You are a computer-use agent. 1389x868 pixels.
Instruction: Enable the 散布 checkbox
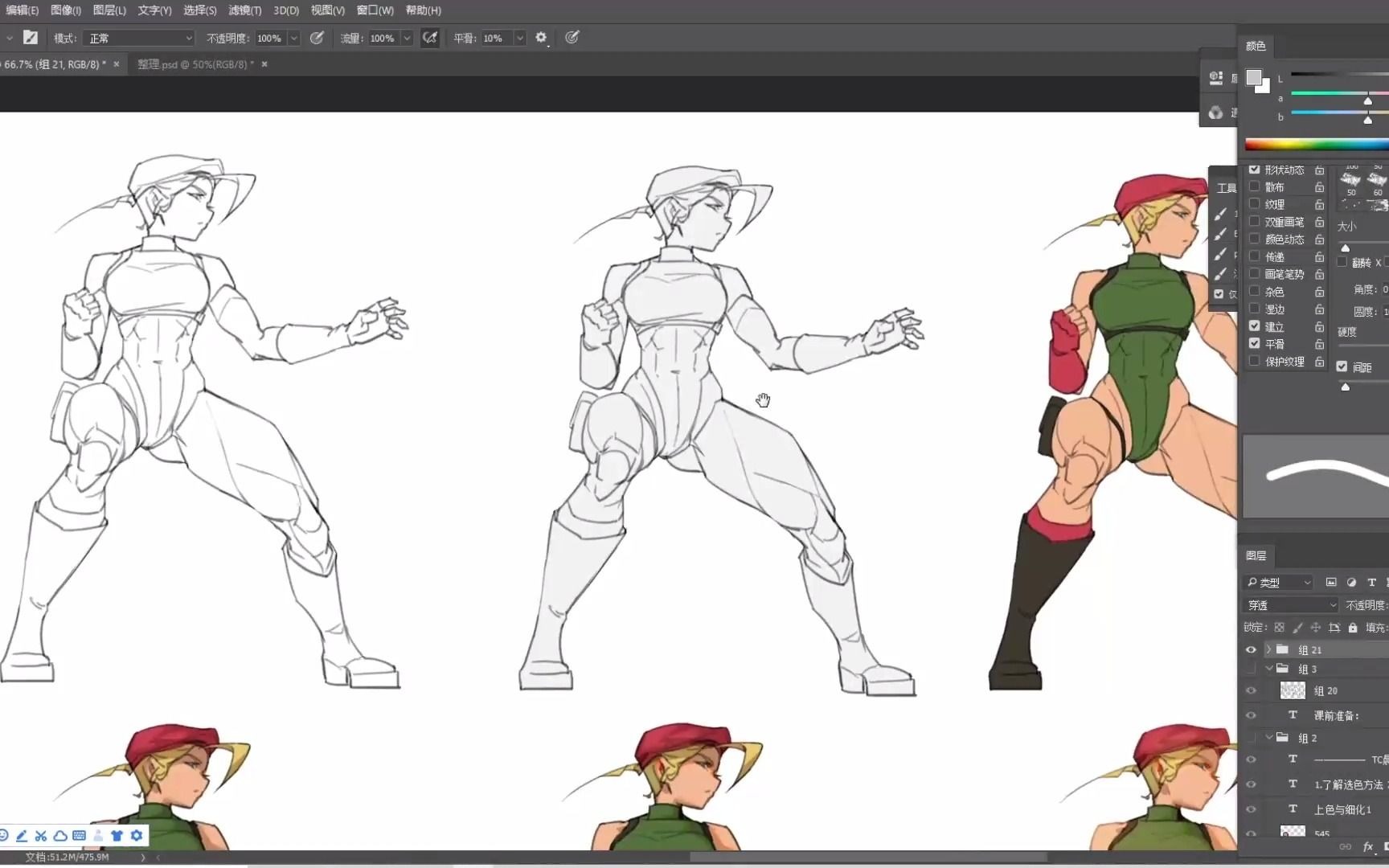(1254, 186)
